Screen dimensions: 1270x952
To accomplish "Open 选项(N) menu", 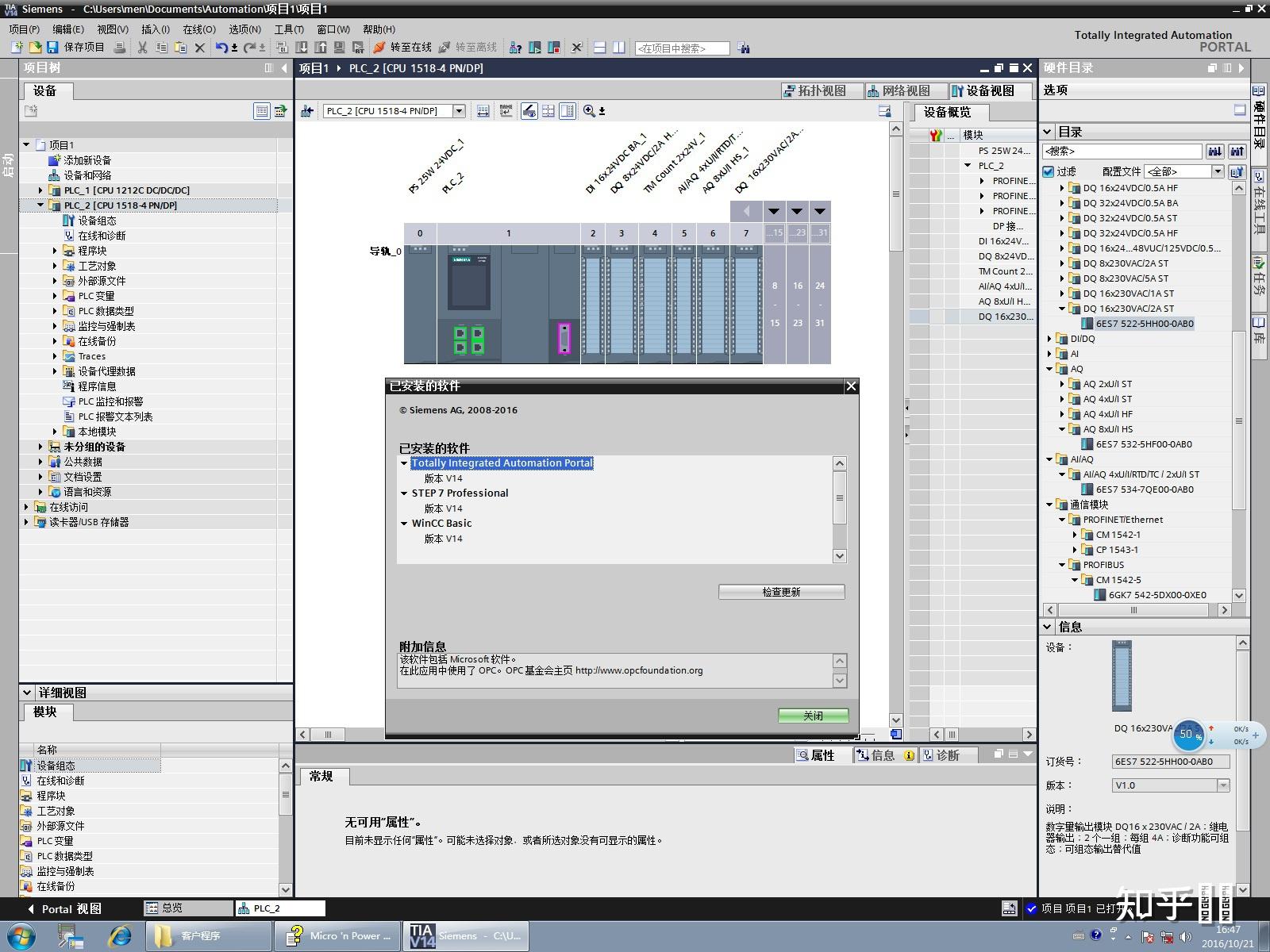I will click(244, 29).
